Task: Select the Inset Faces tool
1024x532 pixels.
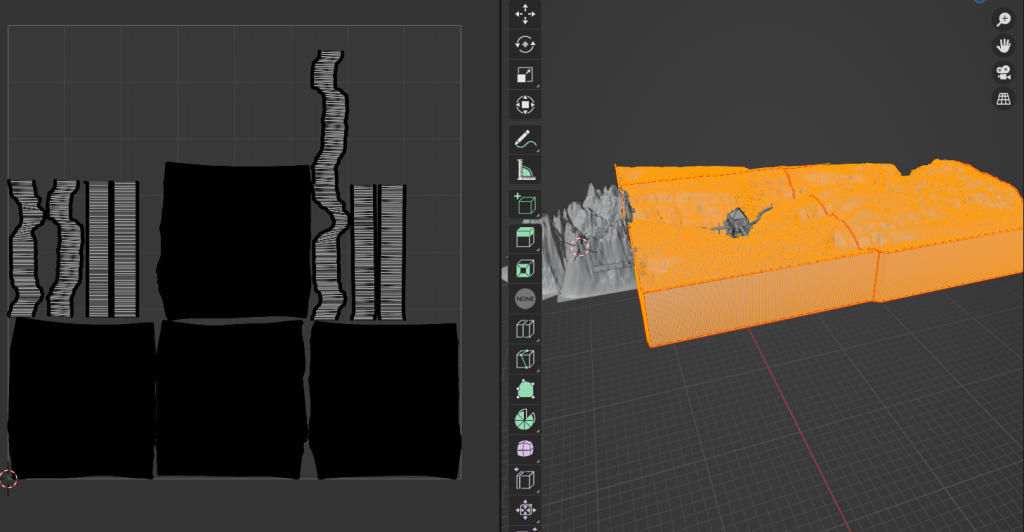Action: point(525,268)
